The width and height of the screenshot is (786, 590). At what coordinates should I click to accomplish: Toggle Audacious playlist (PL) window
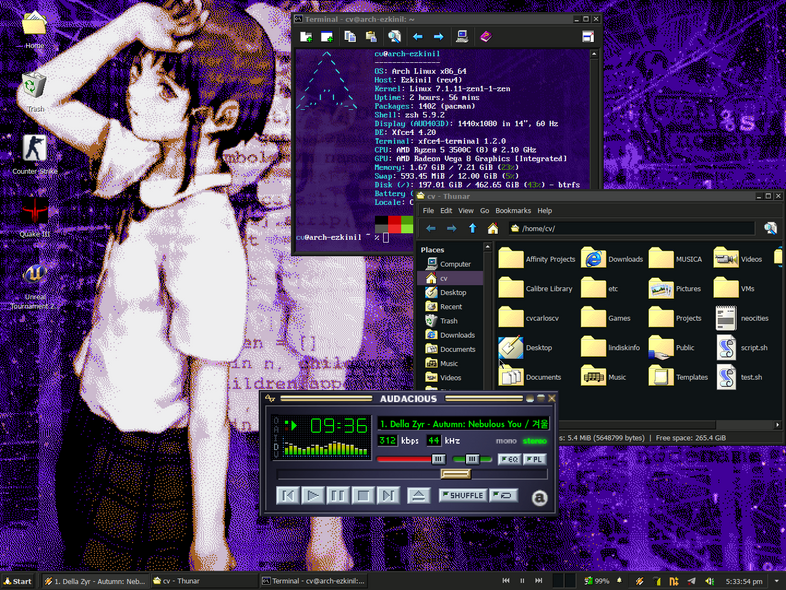pos(534,459)
